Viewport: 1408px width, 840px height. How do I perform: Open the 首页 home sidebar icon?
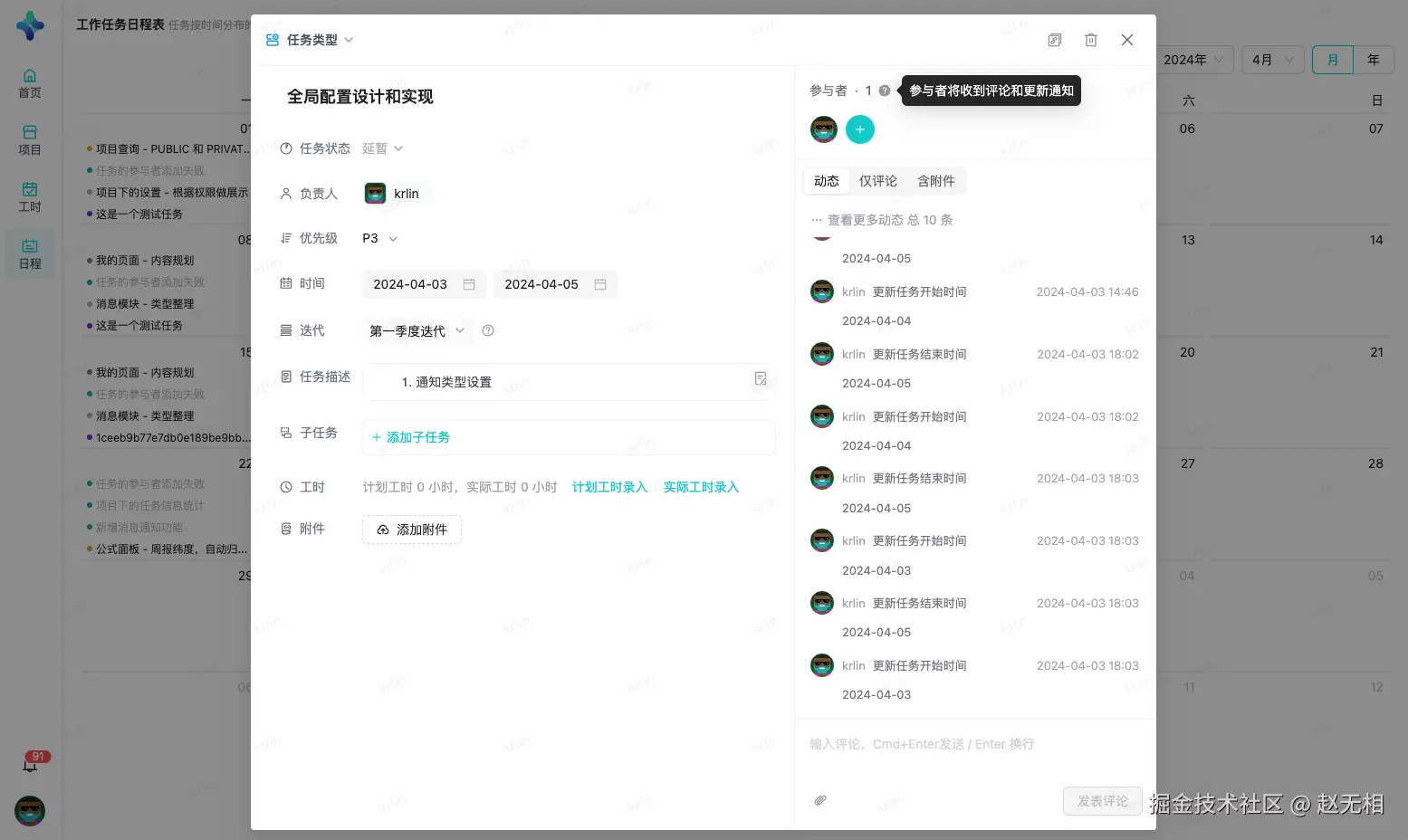coord(30,83)
